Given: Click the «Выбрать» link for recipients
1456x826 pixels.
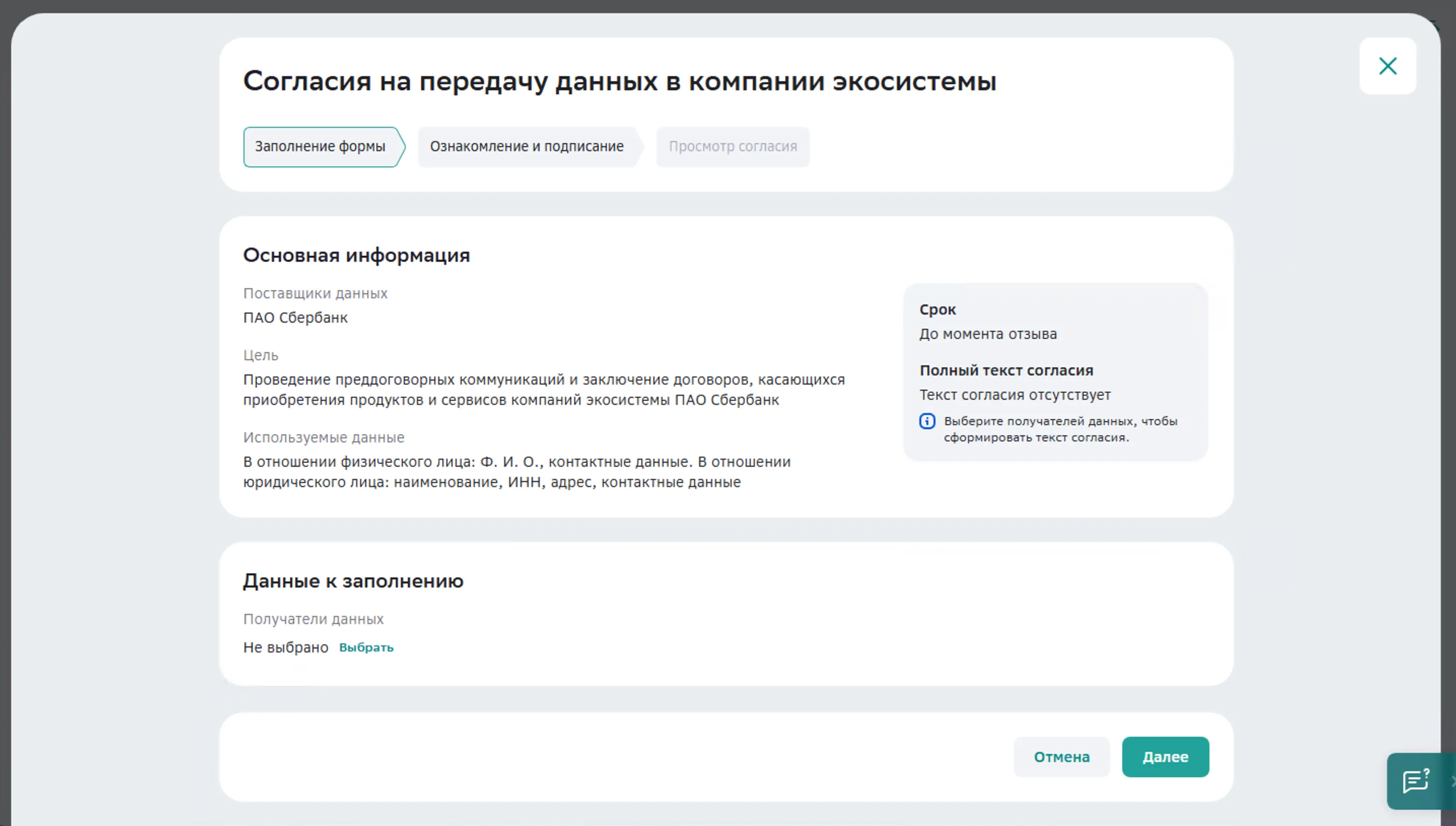Looking at the screenshot, I should pyautogui.click(x=366, y=647).
